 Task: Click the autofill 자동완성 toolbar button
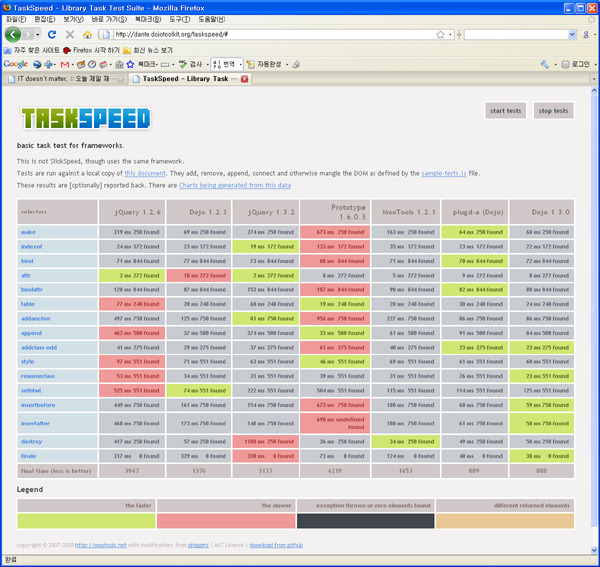click(264, 64)
